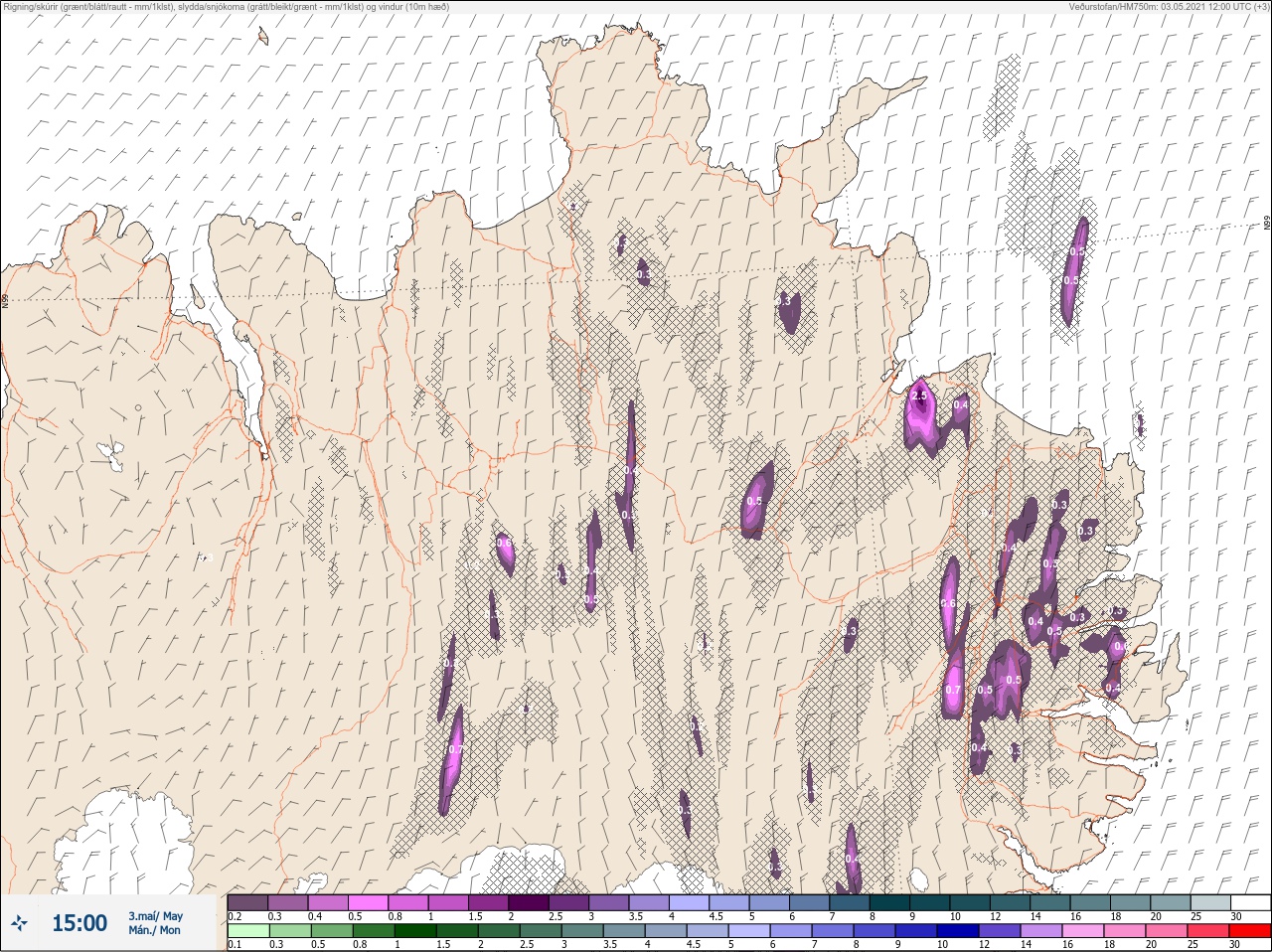Click the dark teal 8–9 snow legend swatch
Image resolution: width=1272 pixels, height=952 pixels.
tap(890, 902)
